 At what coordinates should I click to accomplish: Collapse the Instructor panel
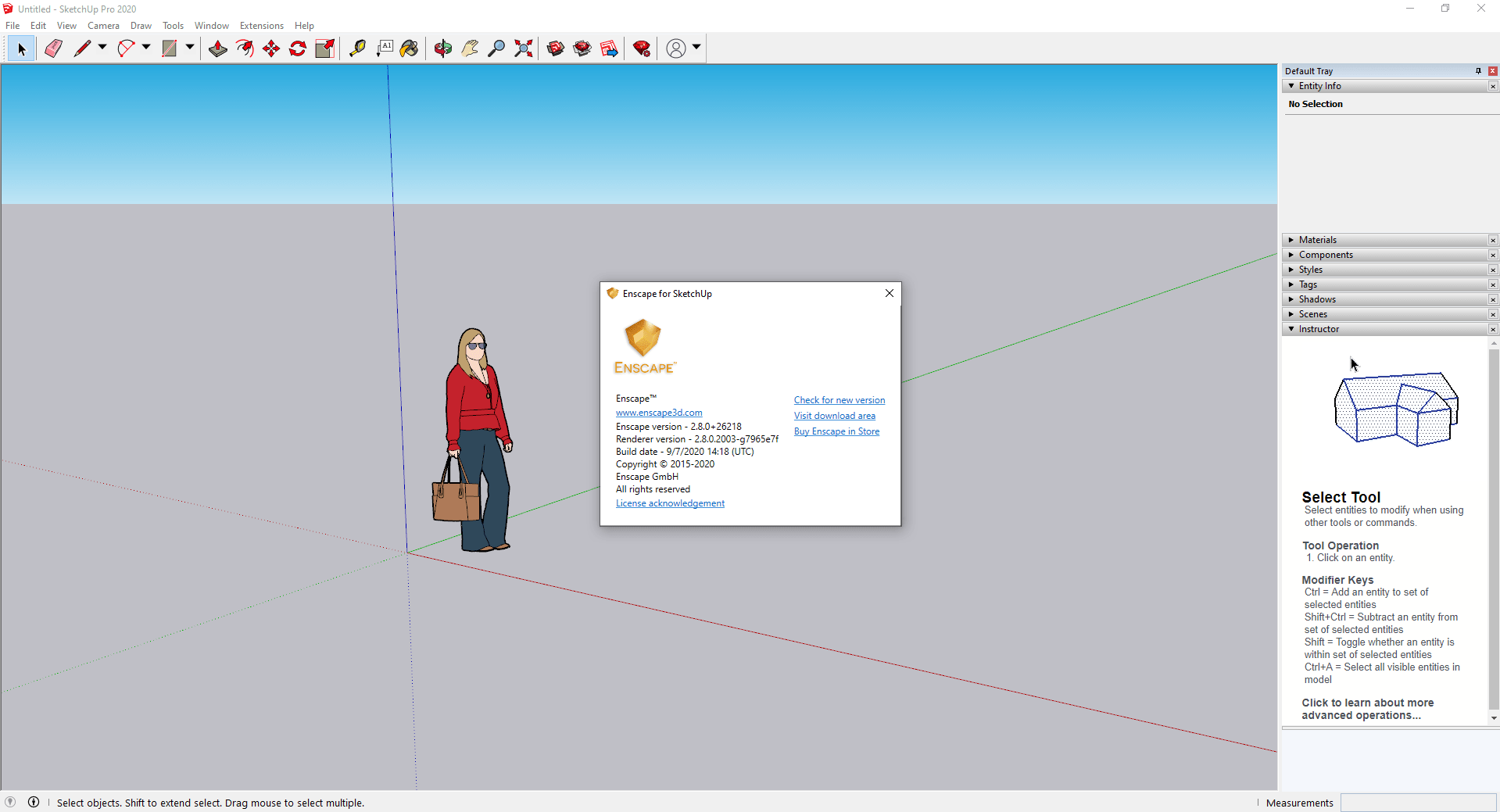1291,329
